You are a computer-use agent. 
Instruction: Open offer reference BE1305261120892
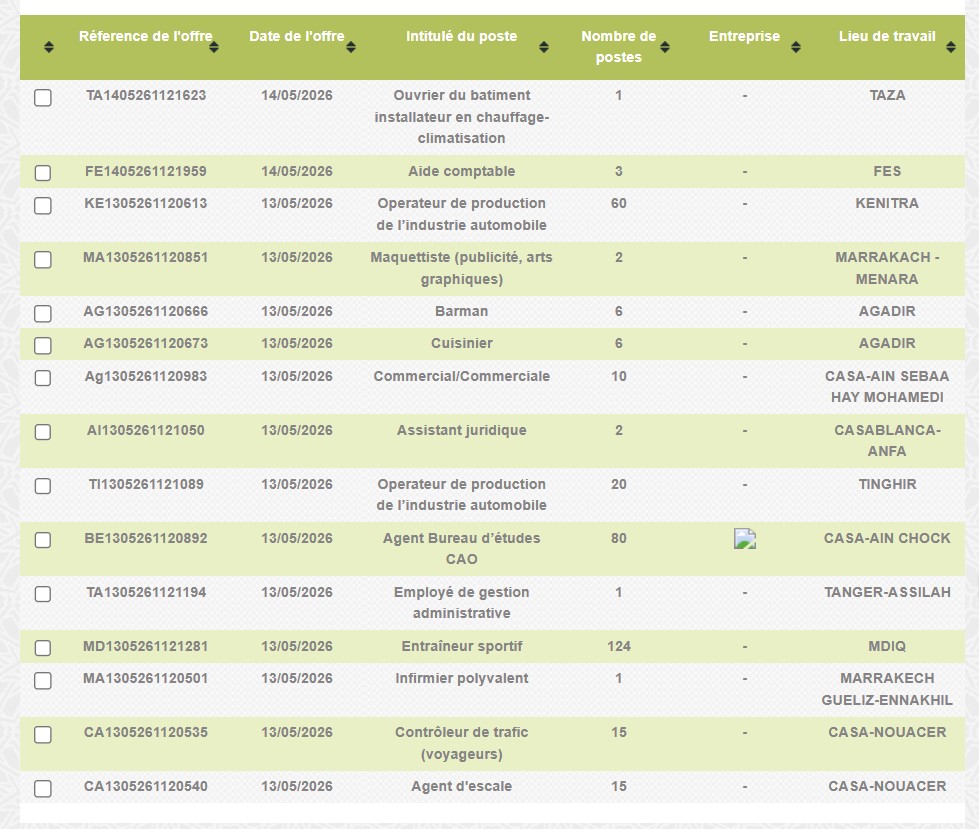coord(146,538)
